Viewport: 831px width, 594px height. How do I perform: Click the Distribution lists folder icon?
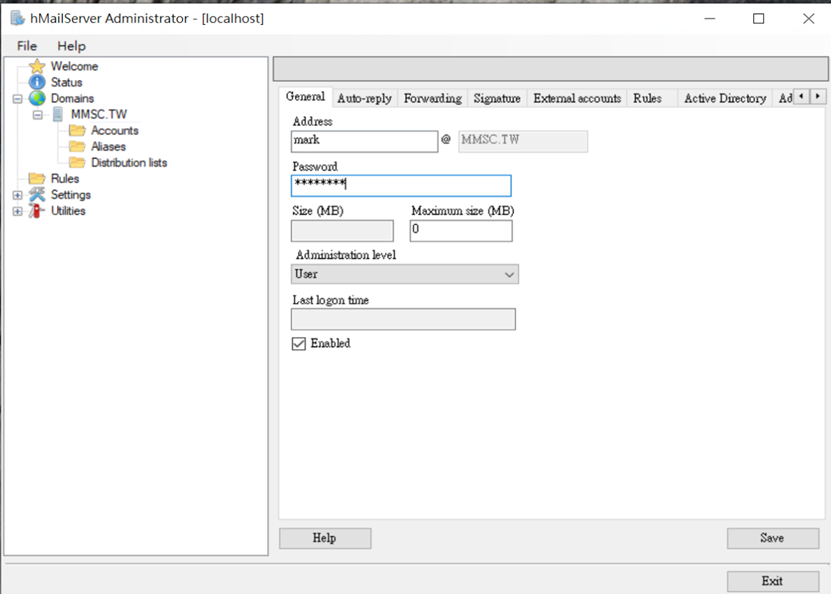click(77, 162)
